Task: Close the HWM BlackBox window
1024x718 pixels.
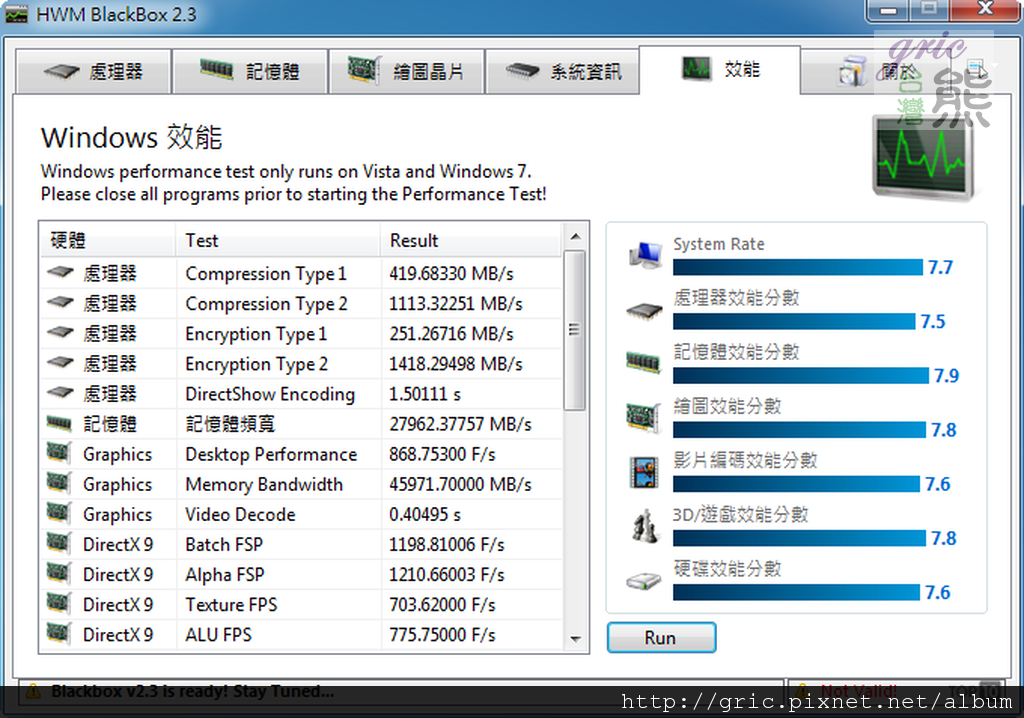Action: 985,10
